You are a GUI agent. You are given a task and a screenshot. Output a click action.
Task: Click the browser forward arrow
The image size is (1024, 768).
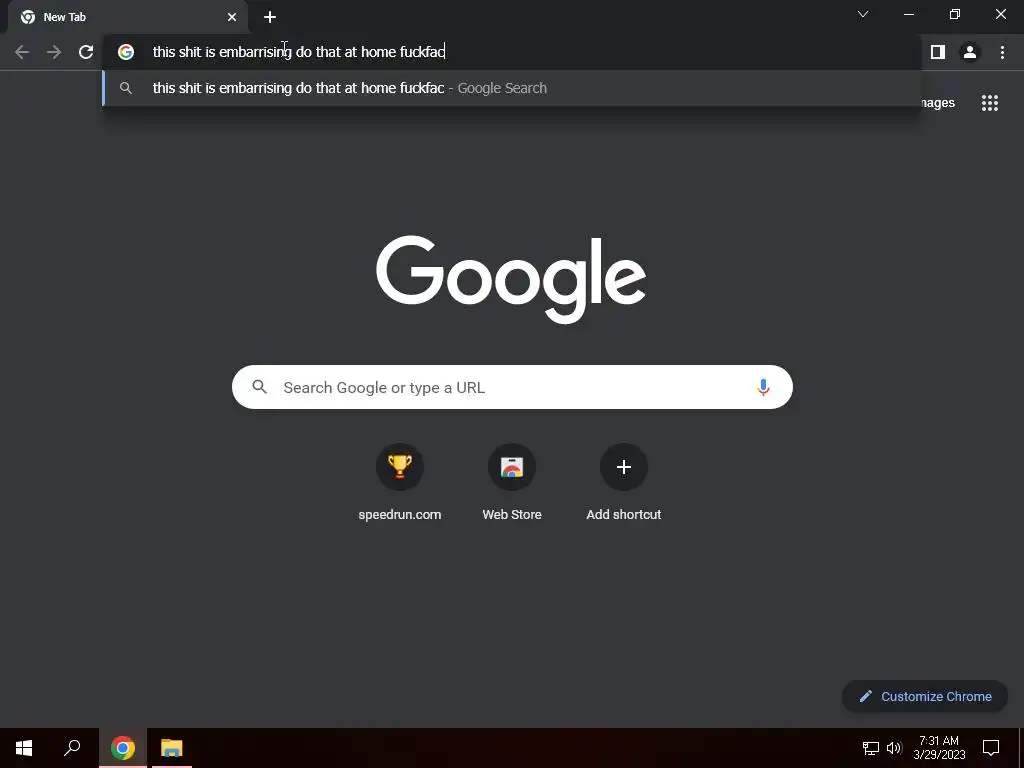(54, 52)
